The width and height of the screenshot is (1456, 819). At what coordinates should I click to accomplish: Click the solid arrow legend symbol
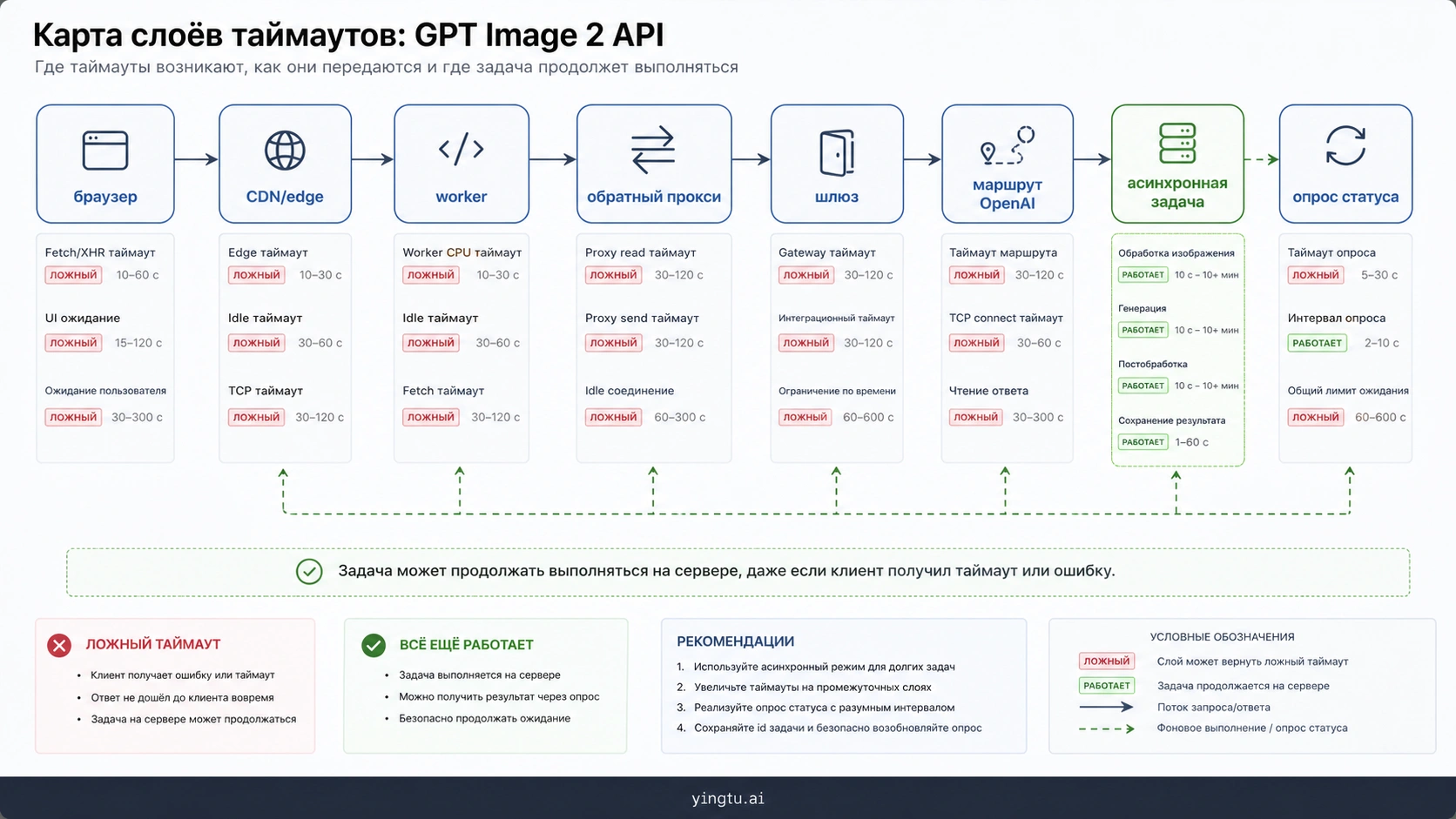(x=1106, y=707)
